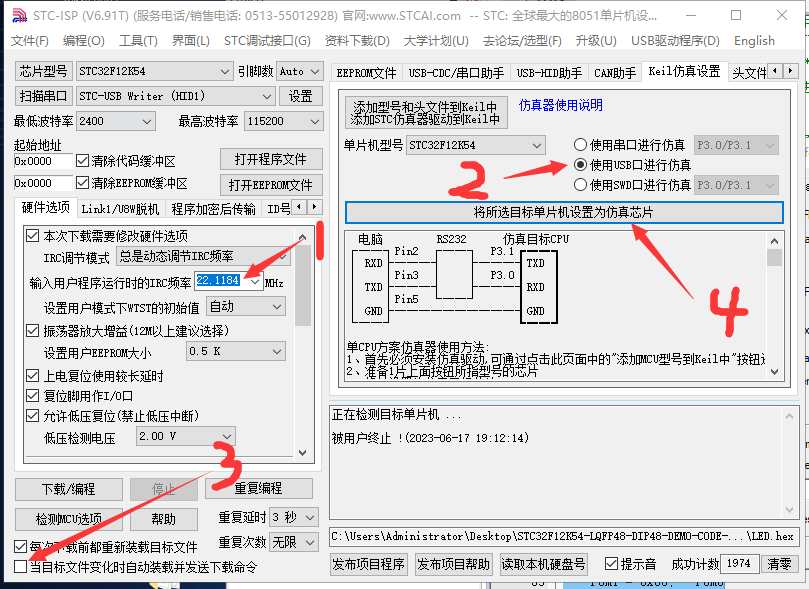The image size is (809, 589).
Task: Open the 单片机型号 dropdown in Keil panel
Action: pos(476,145)
